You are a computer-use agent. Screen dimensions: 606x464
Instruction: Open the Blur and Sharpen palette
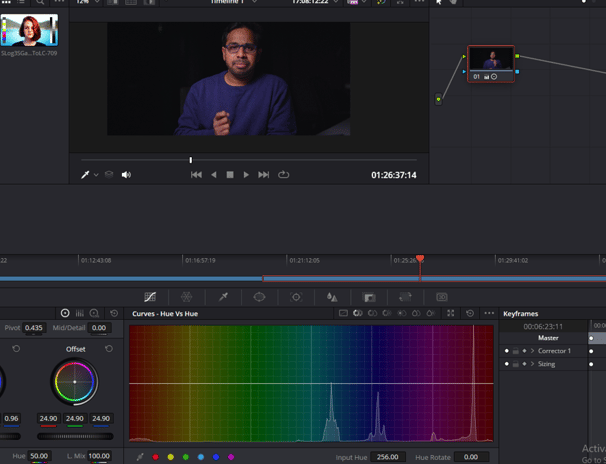coord(332,297)
